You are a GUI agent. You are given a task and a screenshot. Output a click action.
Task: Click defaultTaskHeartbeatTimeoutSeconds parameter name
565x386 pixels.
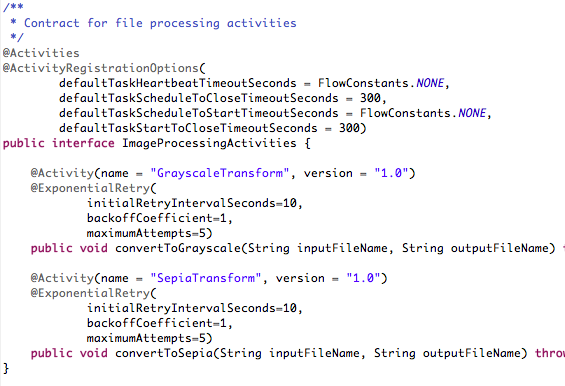coord(178,83)
